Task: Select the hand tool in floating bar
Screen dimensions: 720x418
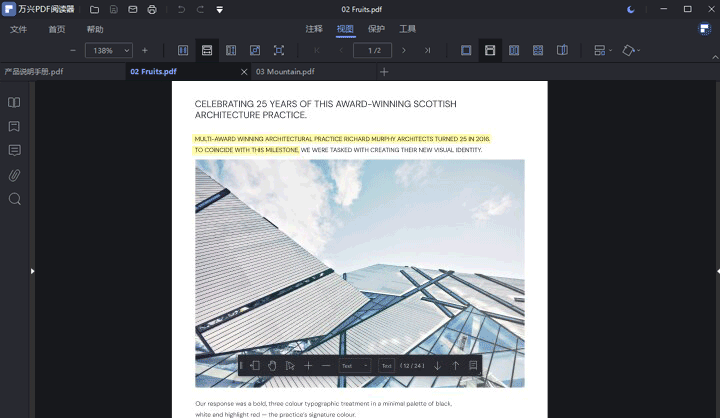Action: (x=272, y=366)
